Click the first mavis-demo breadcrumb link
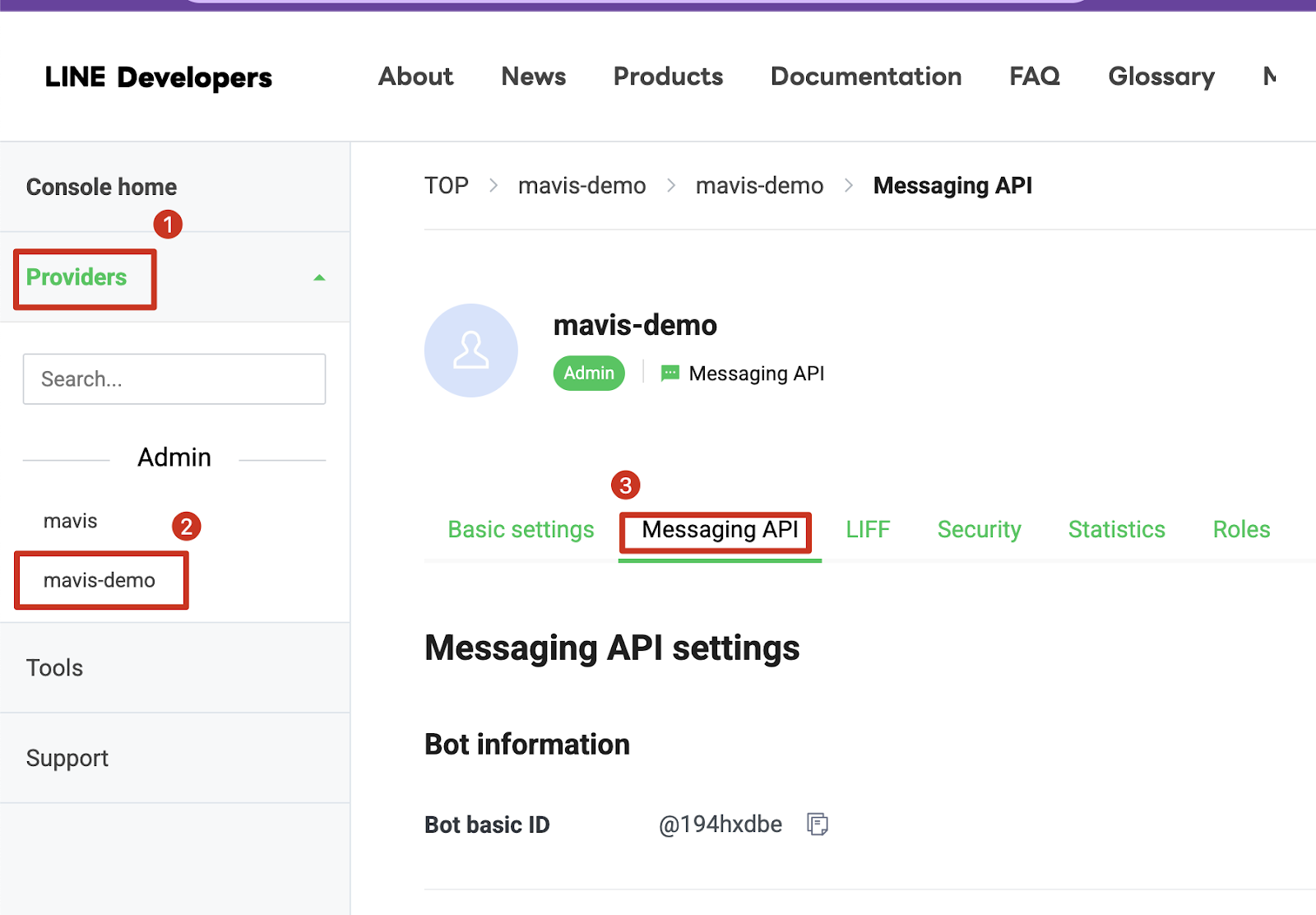Viewport: 1316px width, 915px height. click(x=582, y=186)
